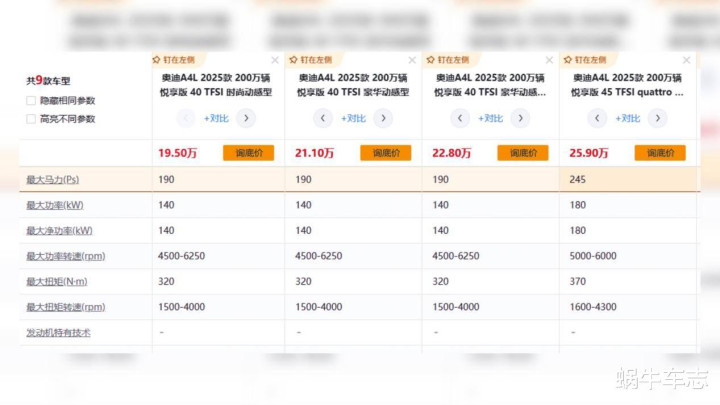Open 最大扭矩转速(rpm) parameter link
This screenshot has width=720, height=405.
(x=66, y=307)
